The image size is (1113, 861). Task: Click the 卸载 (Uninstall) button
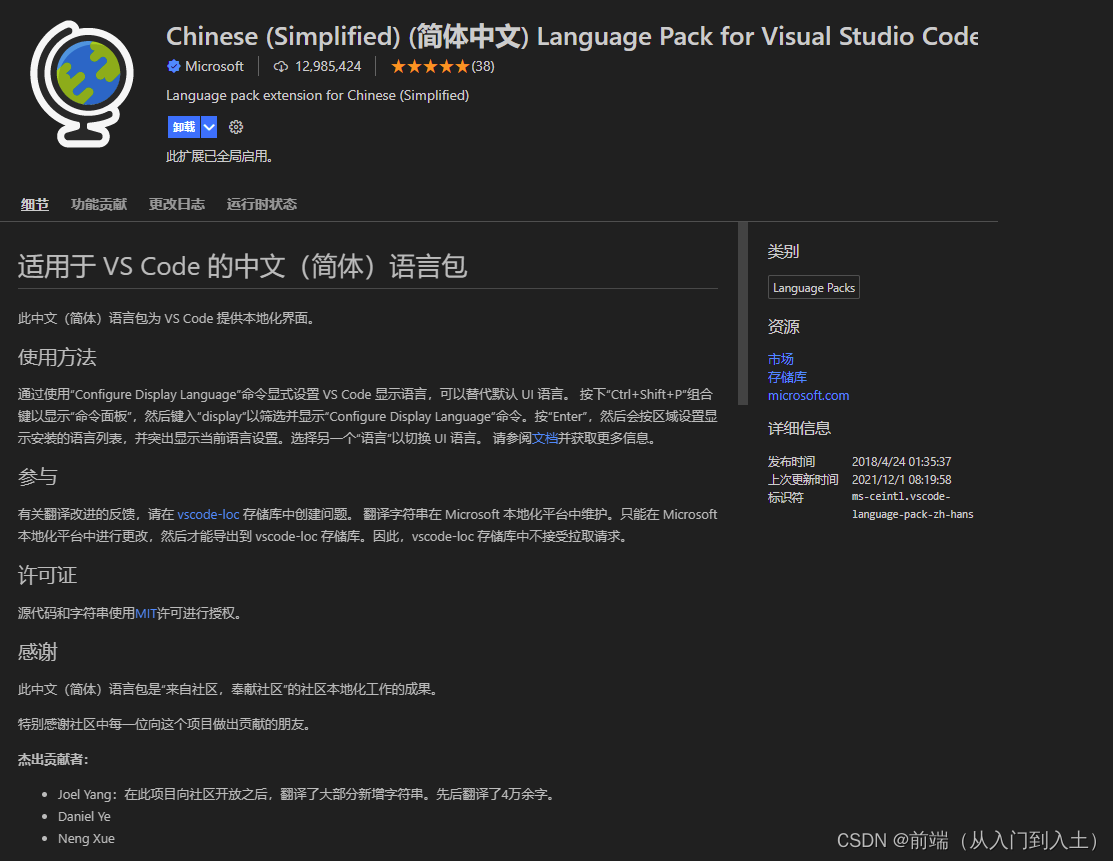(x=184, y=127)
